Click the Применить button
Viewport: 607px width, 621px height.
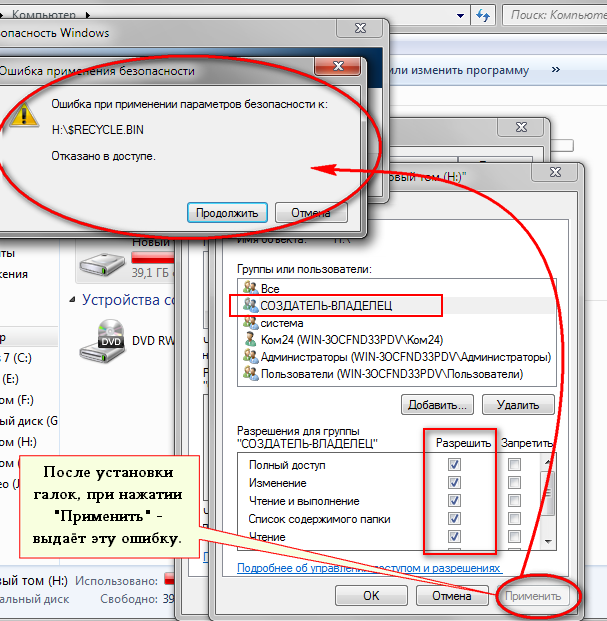(533, 596)
